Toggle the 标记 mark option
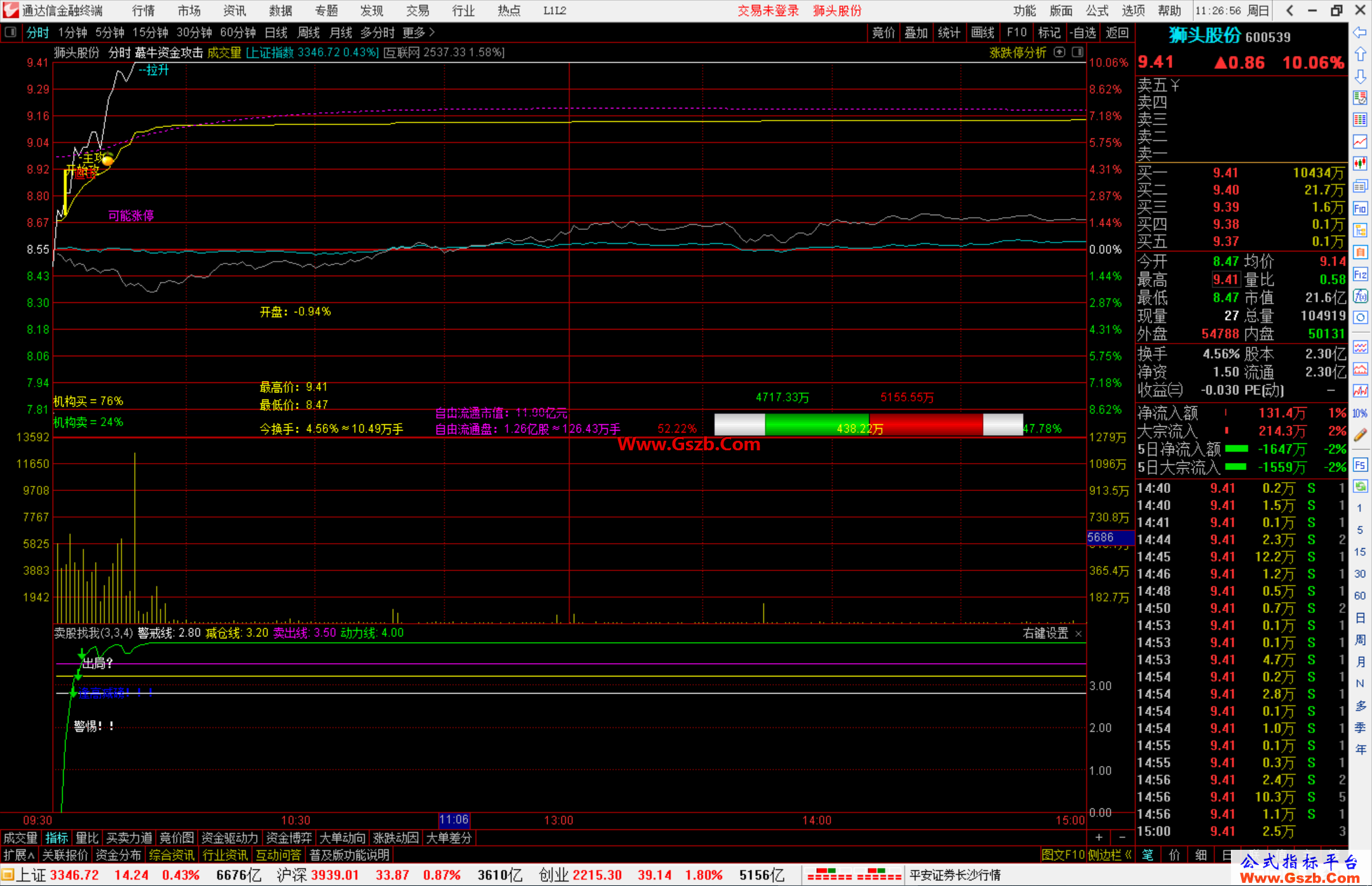 [x=1049, y=32]
